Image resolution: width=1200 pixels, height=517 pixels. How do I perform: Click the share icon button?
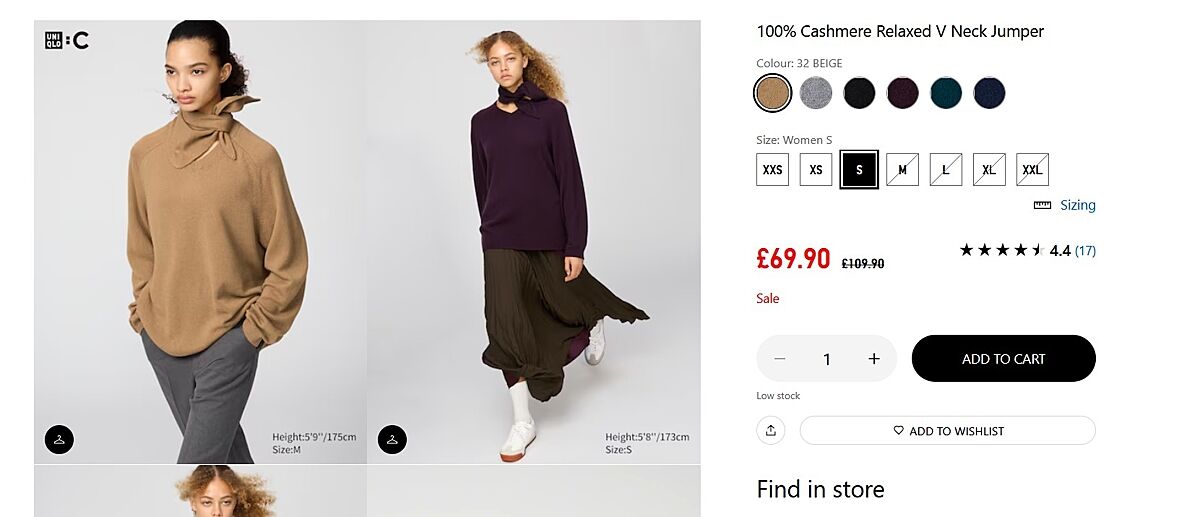[x=771, y=431]
